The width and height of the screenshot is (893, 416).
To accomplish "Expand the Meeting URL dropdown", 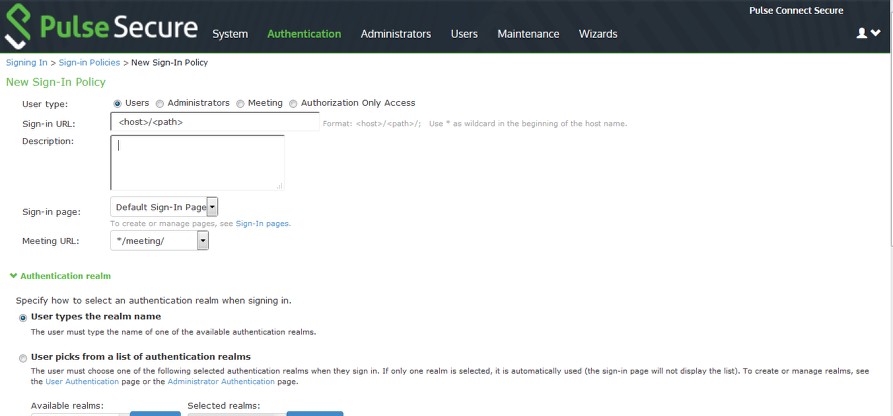I will point(203,241).
